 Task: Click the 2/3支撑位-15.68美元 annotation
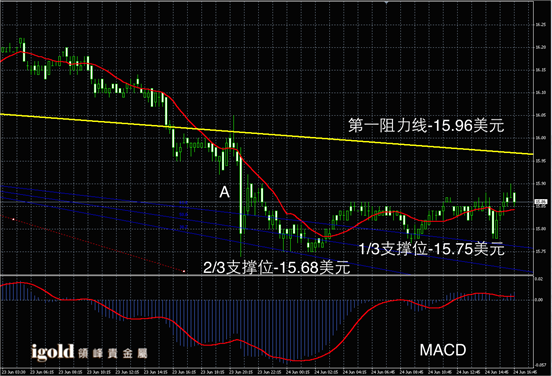[277, 268]
